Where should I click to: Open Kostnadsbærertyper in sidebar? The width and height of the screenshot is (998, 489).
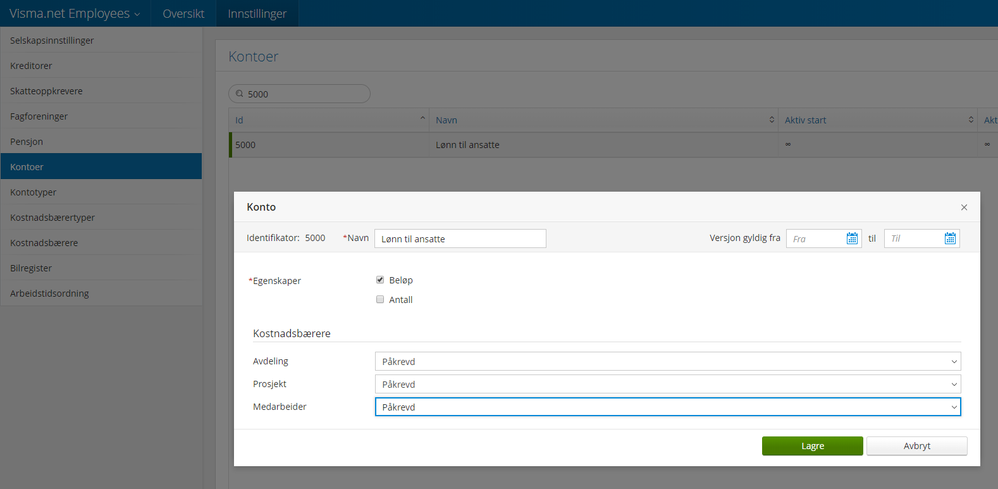(101, 217)
